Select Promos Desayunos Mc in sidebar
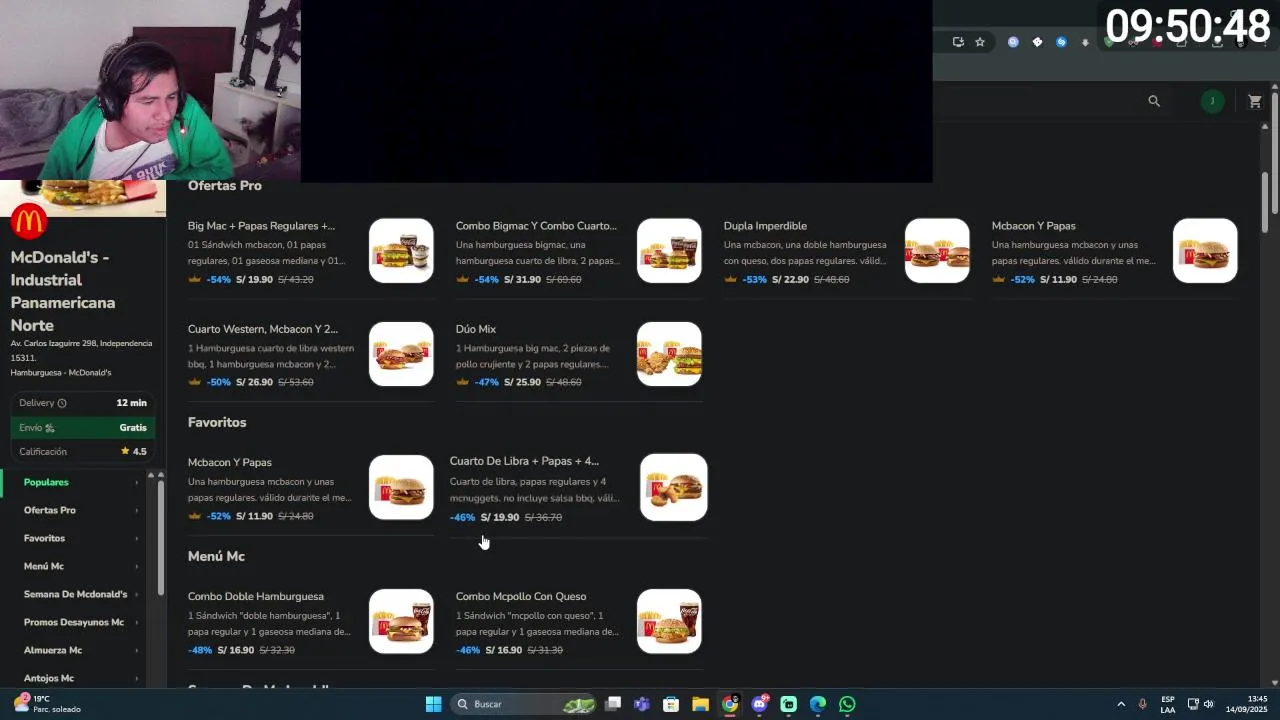 pyautogui.click(x=74, y=622)
